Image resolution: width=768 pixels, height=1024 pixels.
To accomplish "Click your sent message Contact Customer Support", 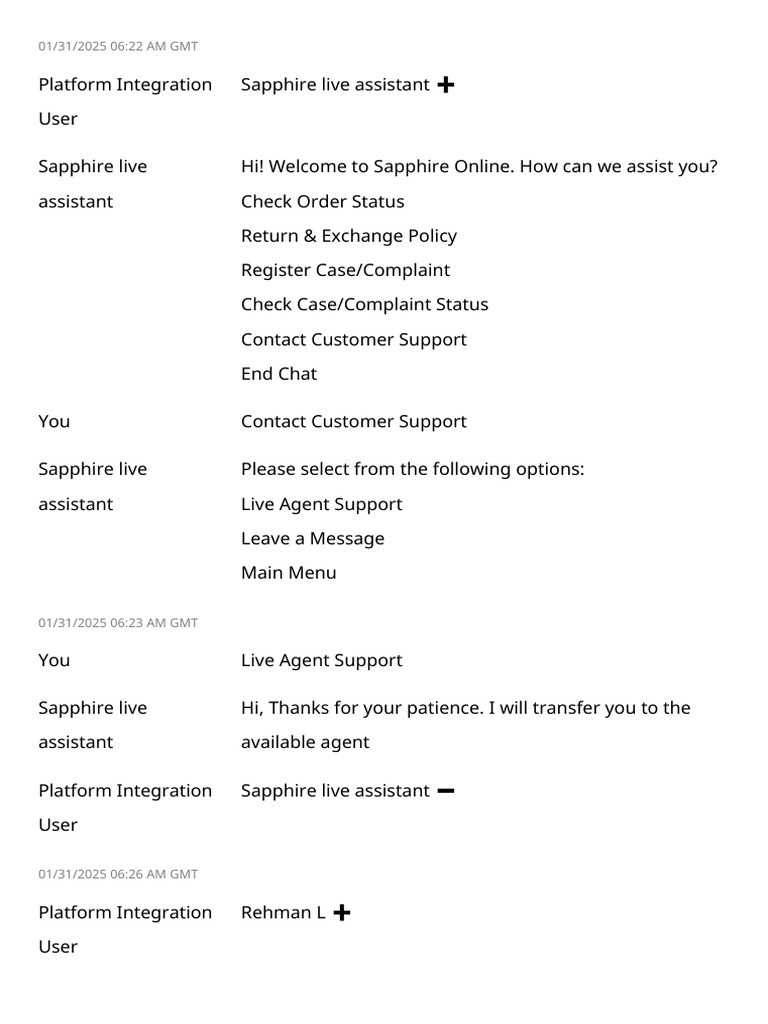I will [x=354, y=422].
